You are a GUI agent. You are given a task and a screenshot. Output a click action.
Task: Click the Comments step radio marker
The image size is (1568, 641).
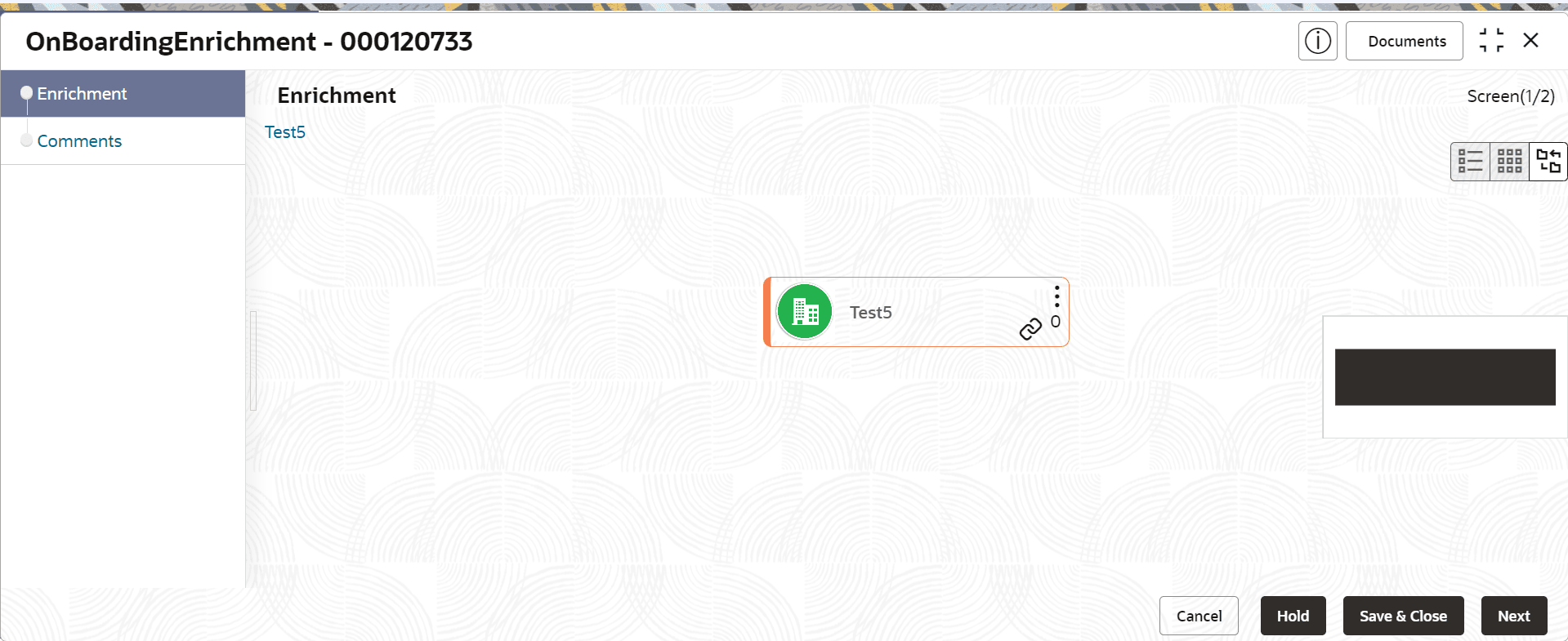tap(27, 140)
